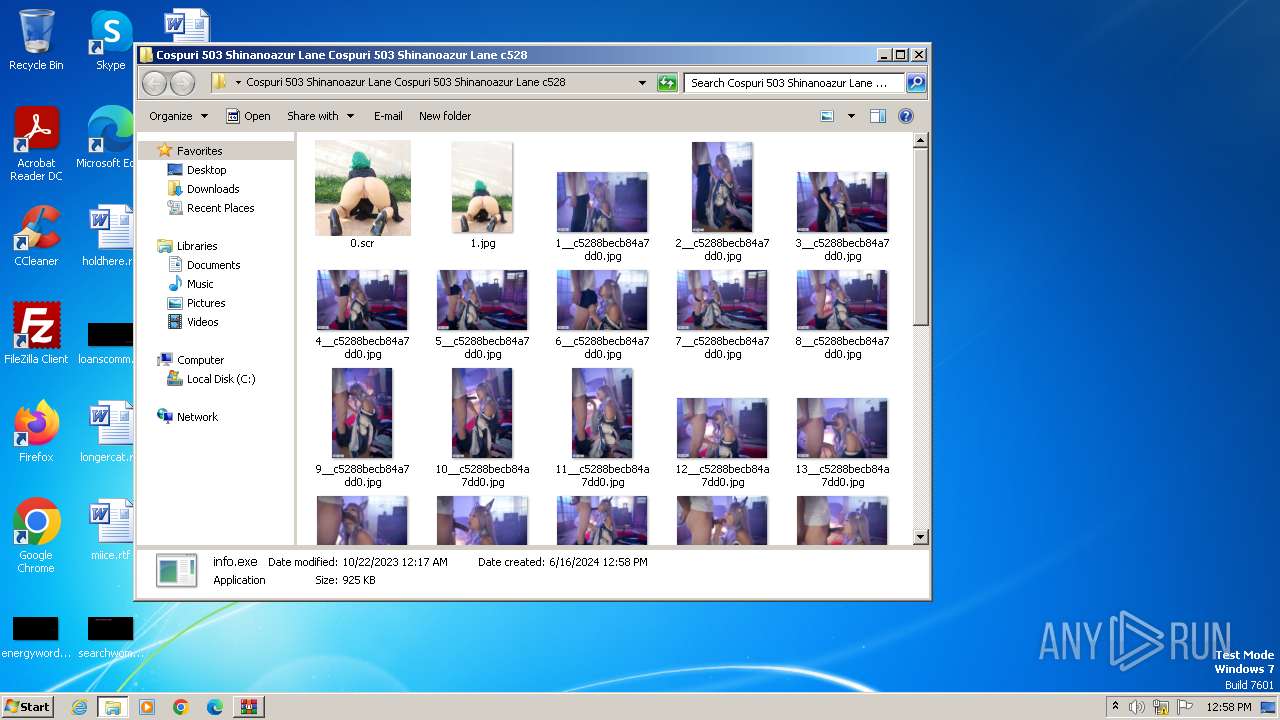Click the Windows Explorer taskbar button

pyautogui.click(x=112, y=707)
